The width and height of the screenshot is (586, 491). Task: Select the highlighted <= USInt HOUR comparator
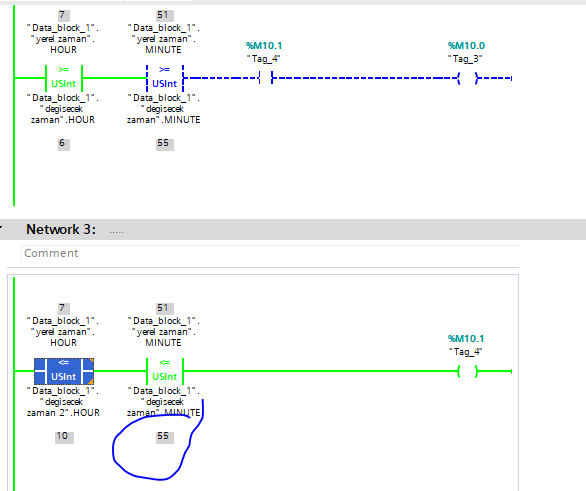[64, 371]
